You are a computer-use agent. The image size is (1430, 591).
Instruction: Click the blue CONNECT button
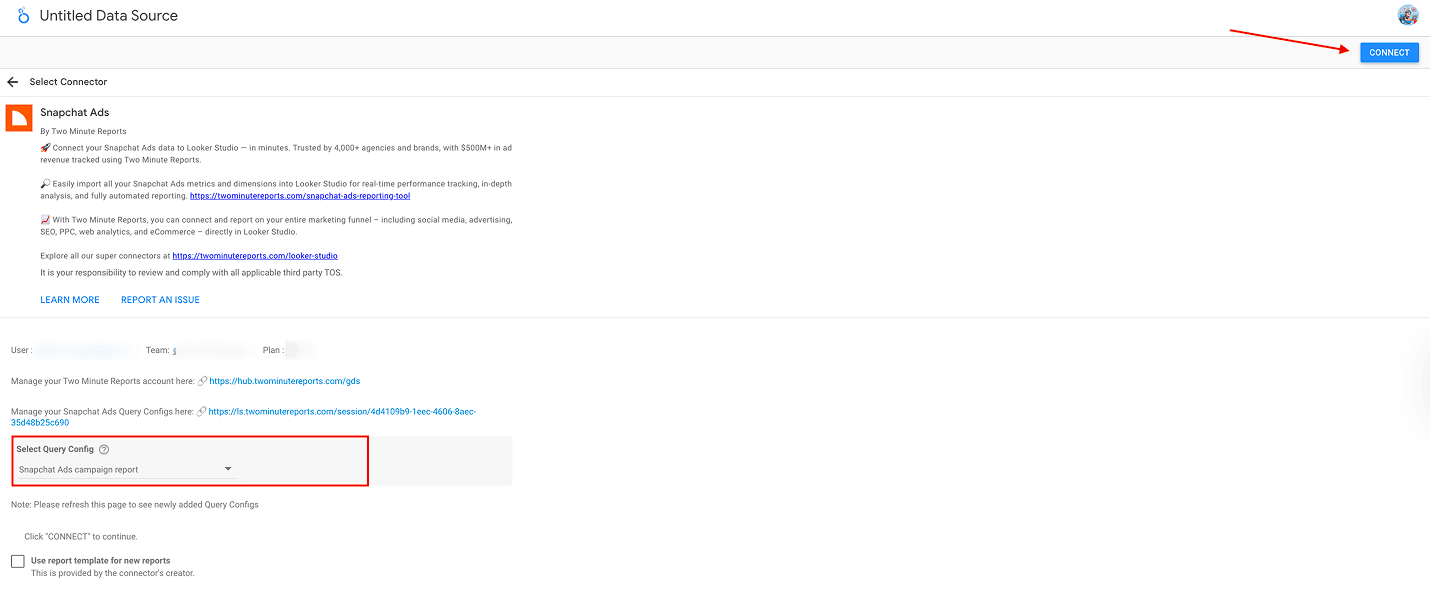[x=1389, y=52]
